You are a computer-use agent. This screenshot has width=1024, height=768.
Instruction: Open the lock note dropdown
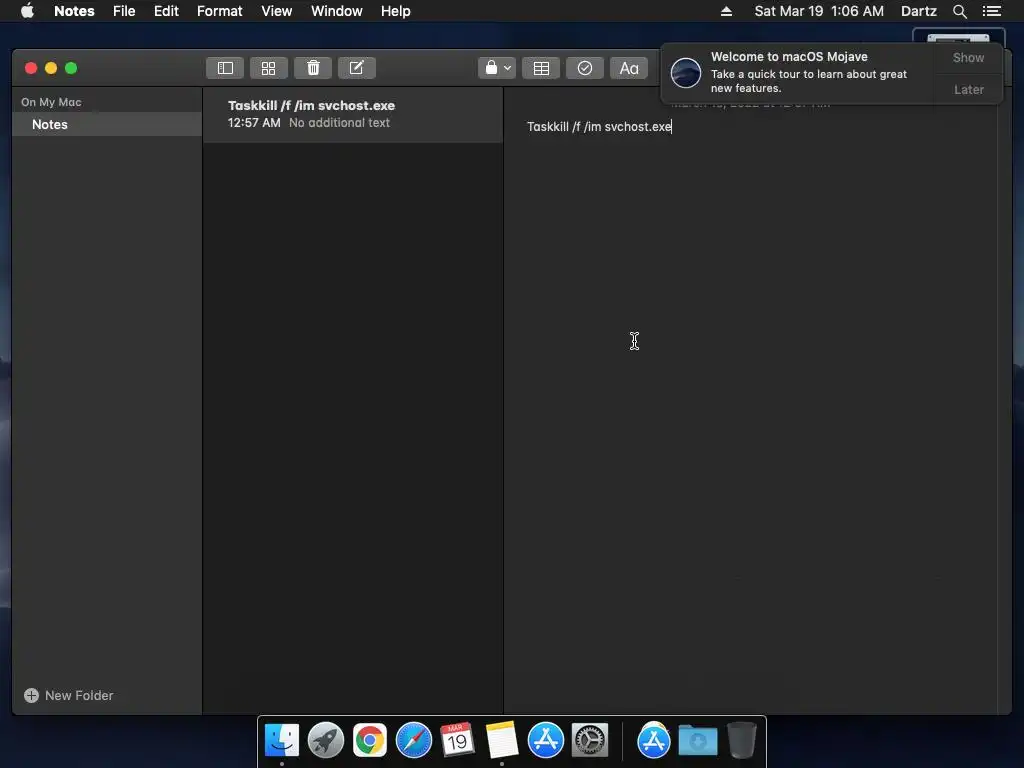pos(497,68)
